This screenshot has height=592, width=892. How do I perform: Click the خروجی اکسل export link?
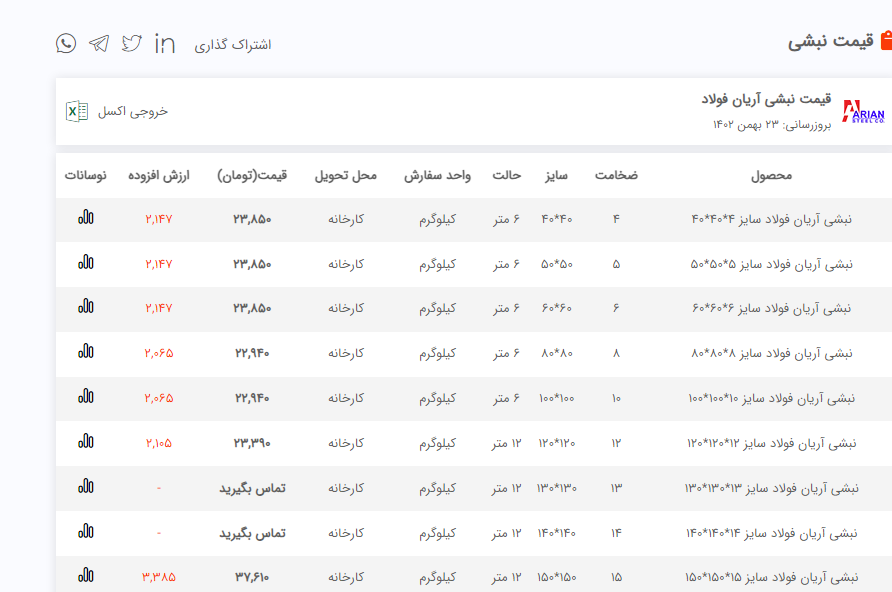pos(133,111)
